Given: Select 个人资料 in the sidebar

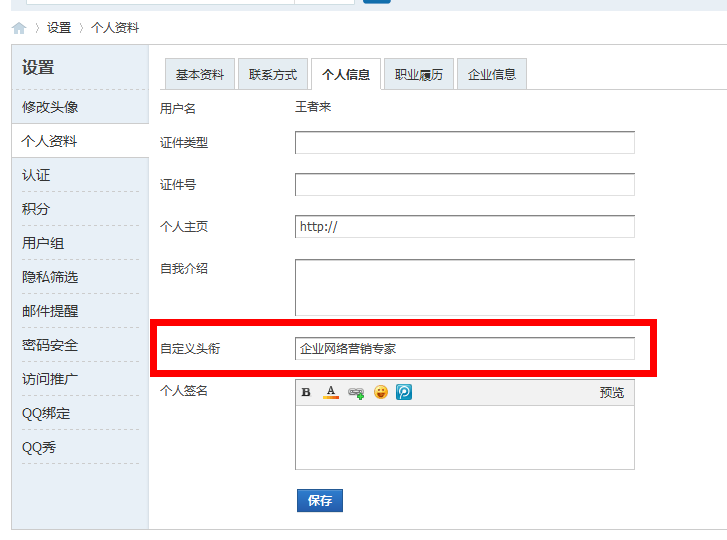Looking at the screenshot, I should tap(80, 141).
